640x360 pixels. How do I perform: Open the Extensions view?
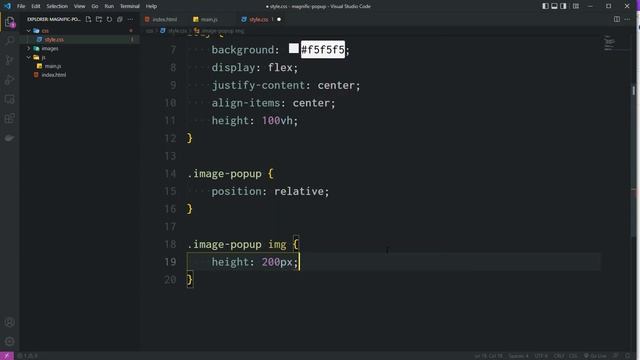coord(9,118)
